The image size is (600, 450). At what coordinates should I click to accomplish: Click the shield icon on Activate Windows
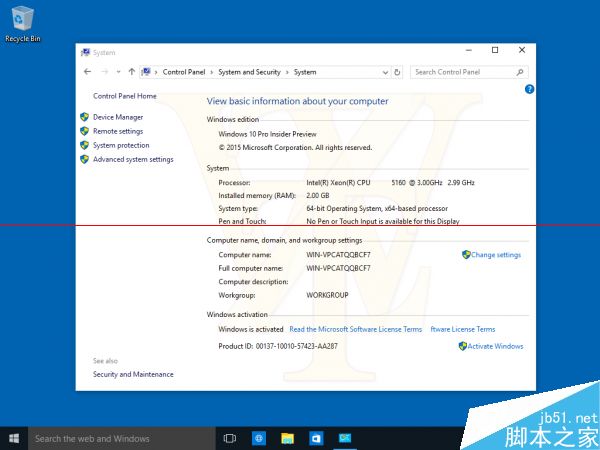click(463, 346)
